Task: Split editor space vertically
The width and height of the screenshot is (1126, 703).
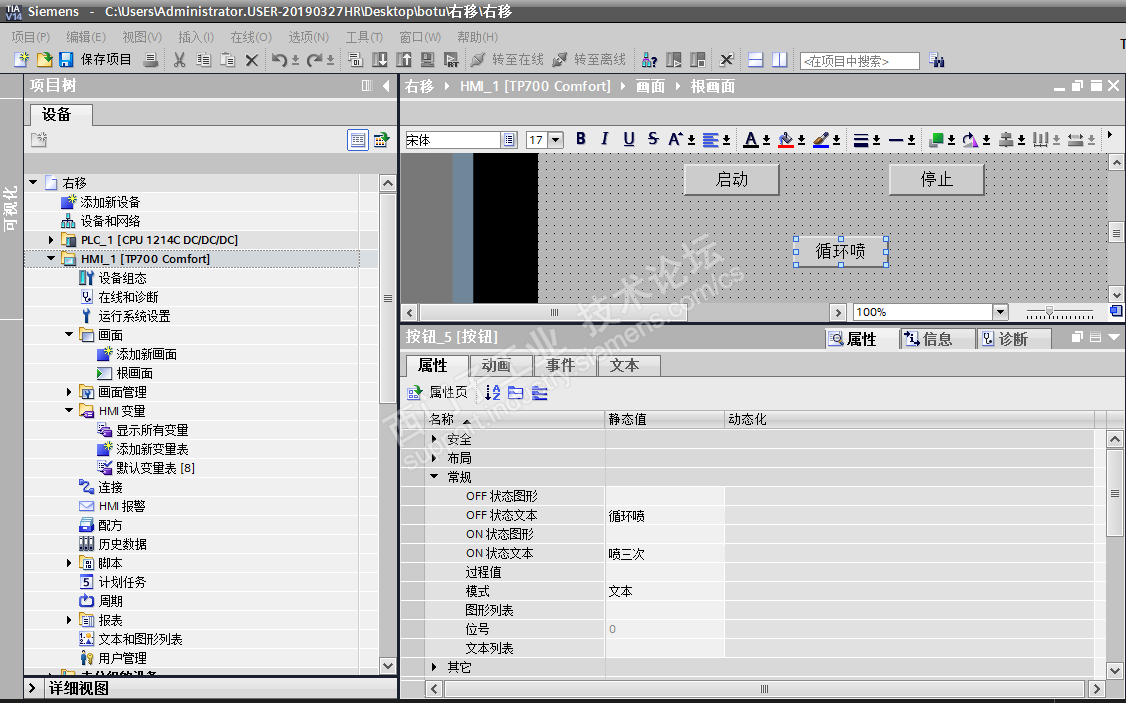Action: click(779, 60)
